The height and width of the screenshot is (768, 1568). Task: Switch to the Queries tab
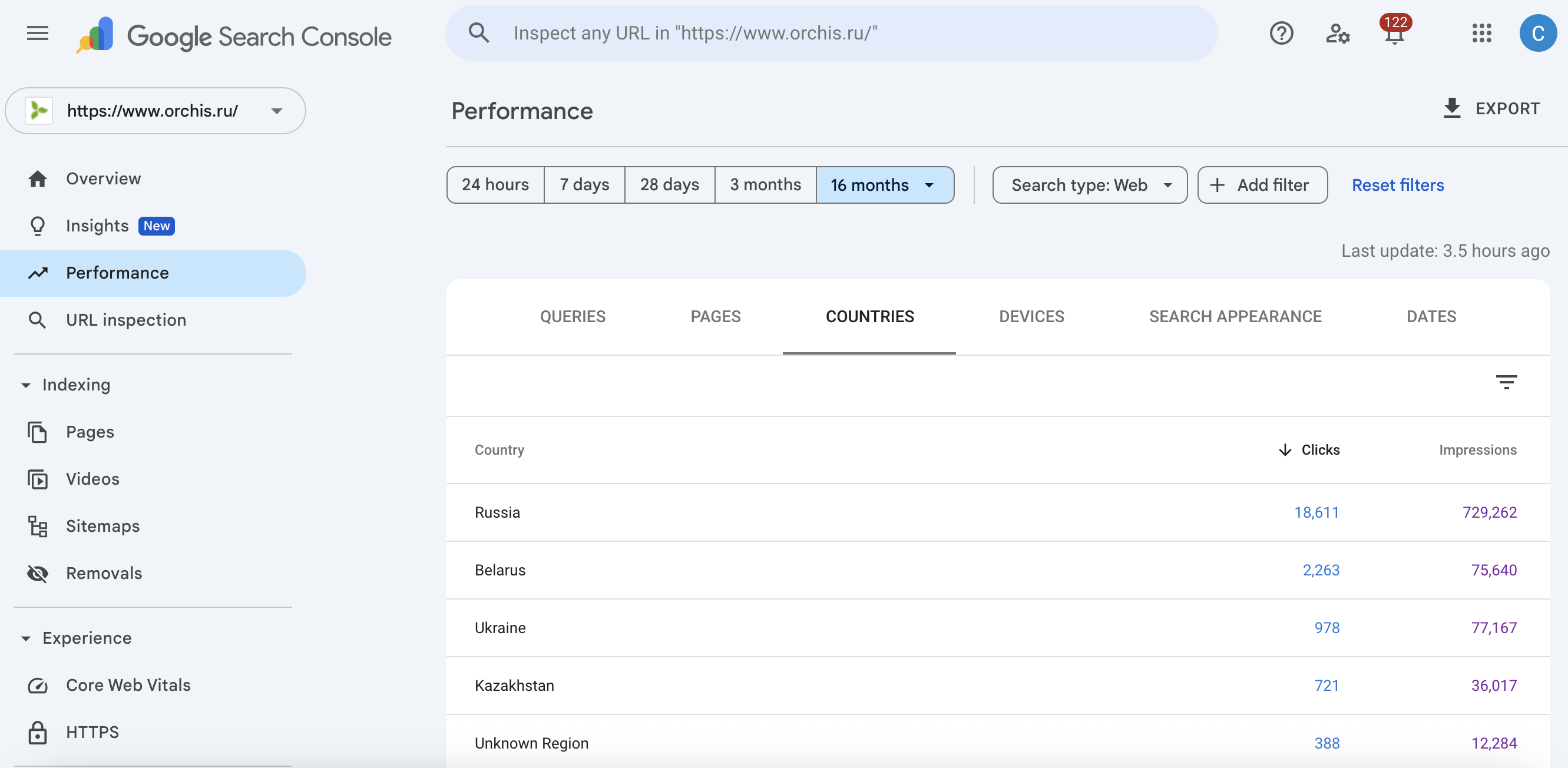pyautogui.click(x=572, y=316)
